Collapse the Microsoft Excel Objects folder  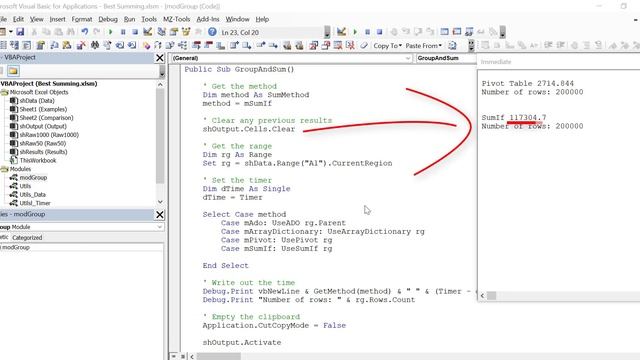[4, 92]
